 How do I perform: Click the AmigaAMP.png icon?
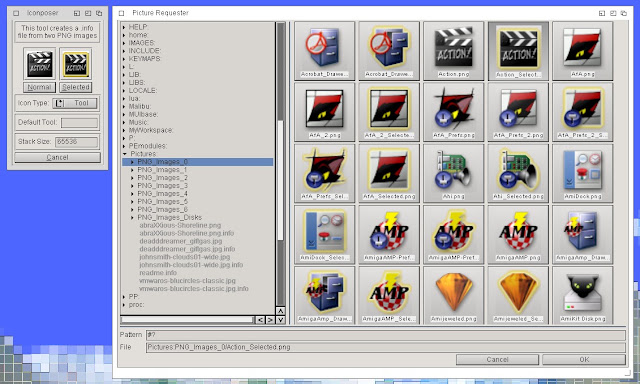click(x=518, y=234)
